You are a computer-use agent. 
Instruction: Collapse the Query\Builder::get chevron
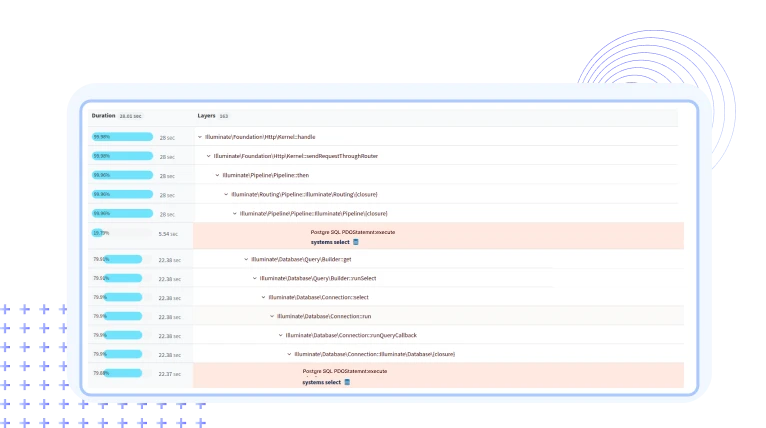[246, 259]
